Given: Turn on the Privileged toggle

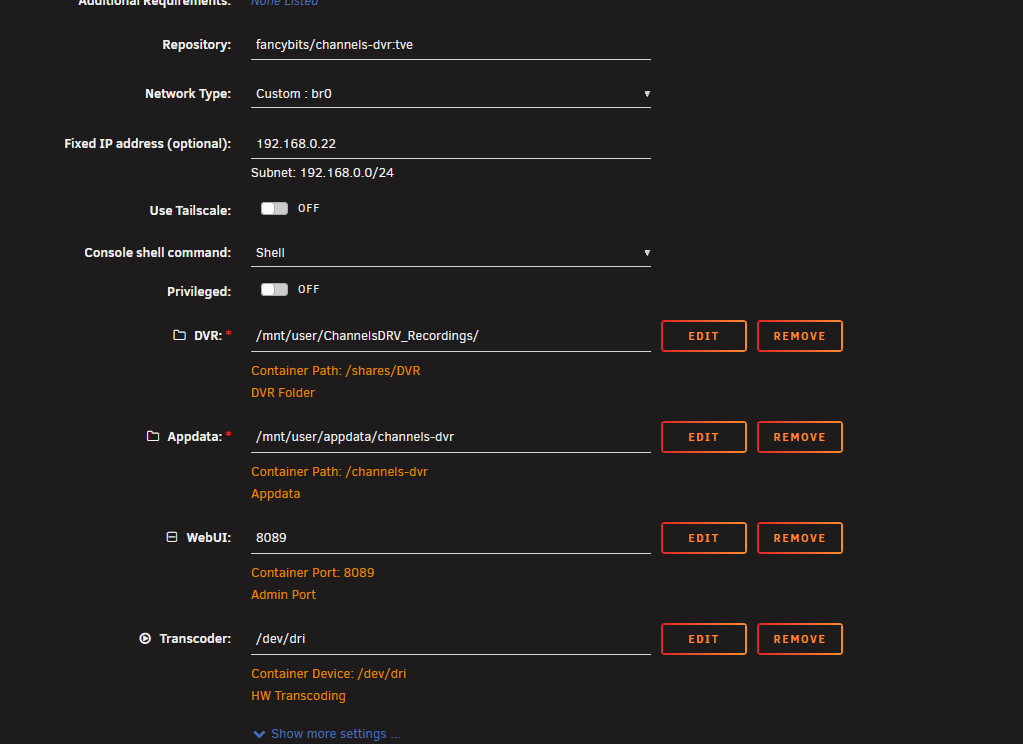Looking at the screenshot, I should pos(274,290).
